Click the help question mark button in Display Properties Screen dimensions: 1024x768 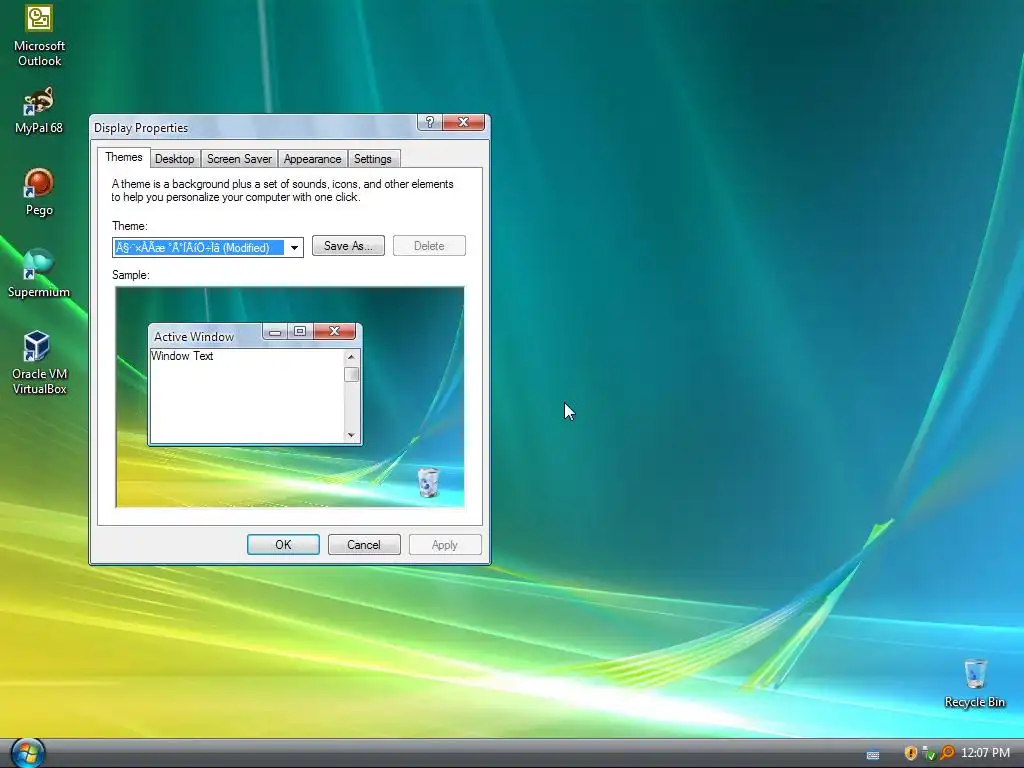tap(429, 122)
